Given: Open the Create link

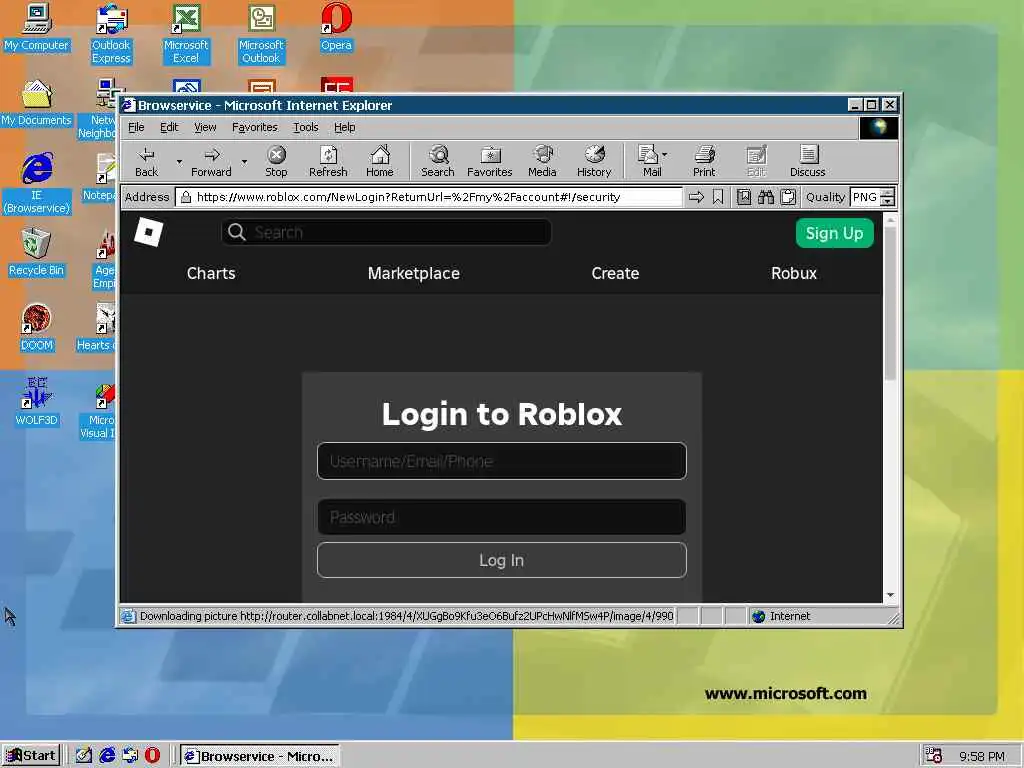Looking at the screenshot, I should tap(615, 274).
